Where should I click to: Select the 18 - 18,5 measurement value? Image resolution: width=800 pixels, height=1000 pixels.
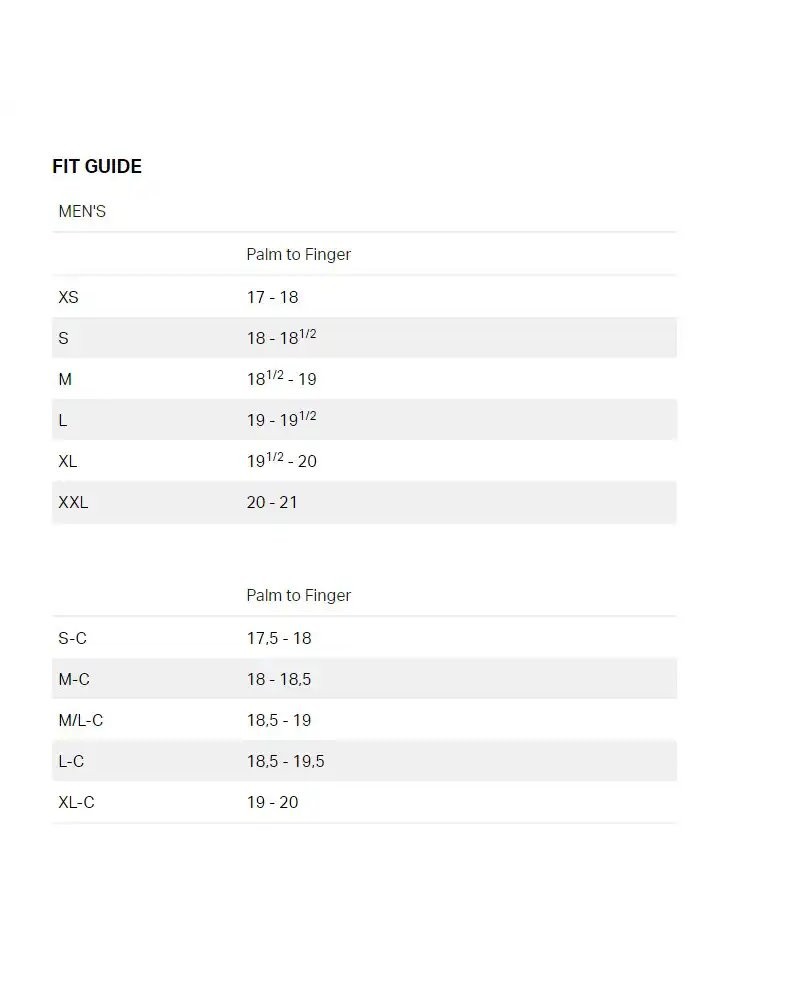coord(279,679)
